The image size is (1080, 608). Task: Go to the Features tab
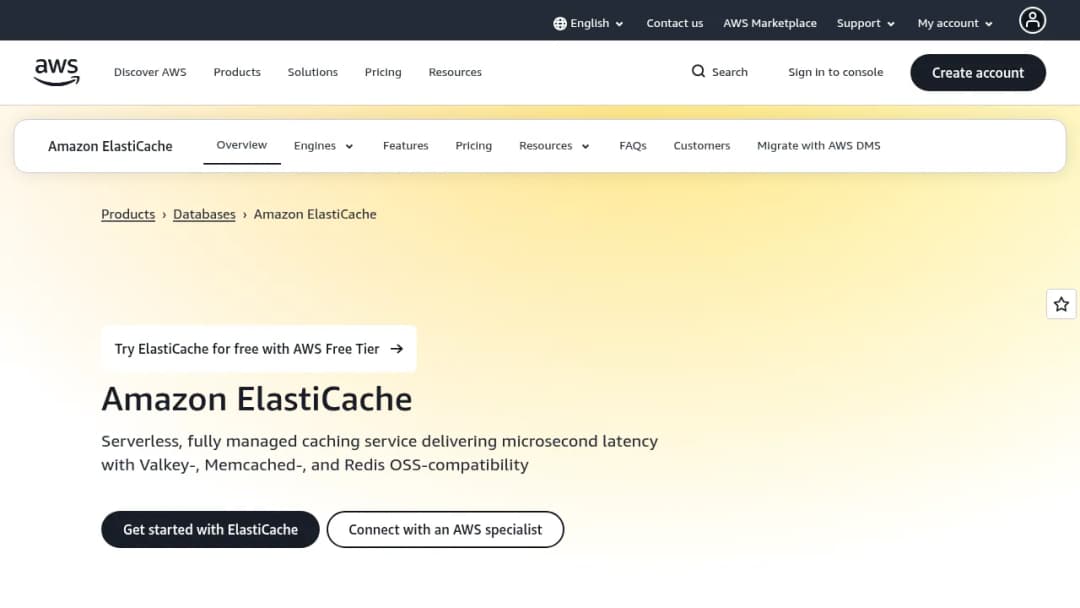[406, 146]
